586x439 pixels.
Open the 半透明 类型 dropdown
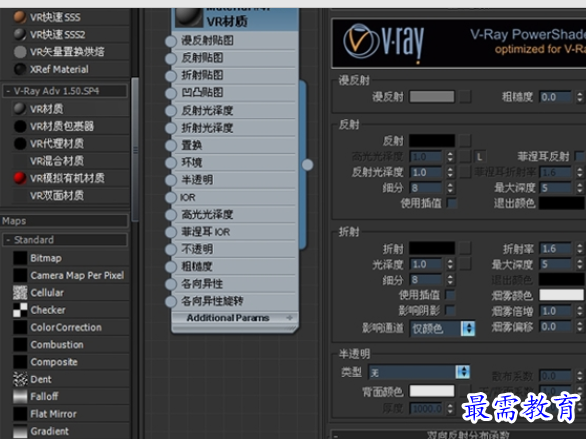[419, 372]
